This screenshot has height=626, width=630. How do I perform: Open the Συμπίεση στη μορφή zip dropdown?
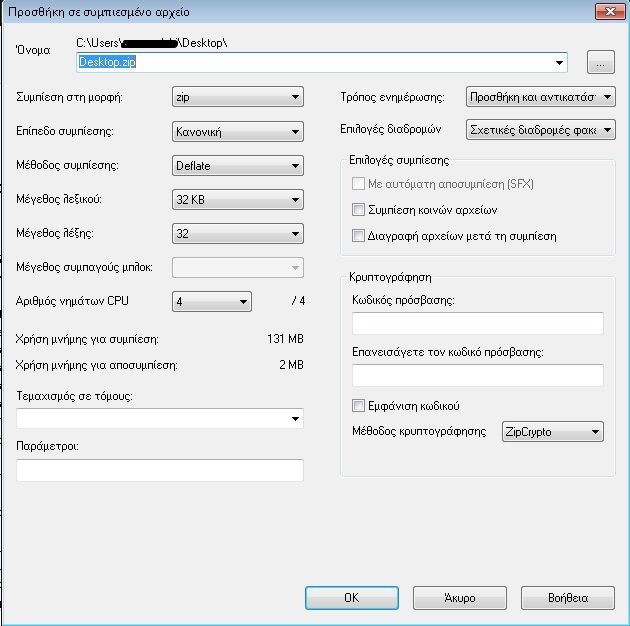[237, 97]
